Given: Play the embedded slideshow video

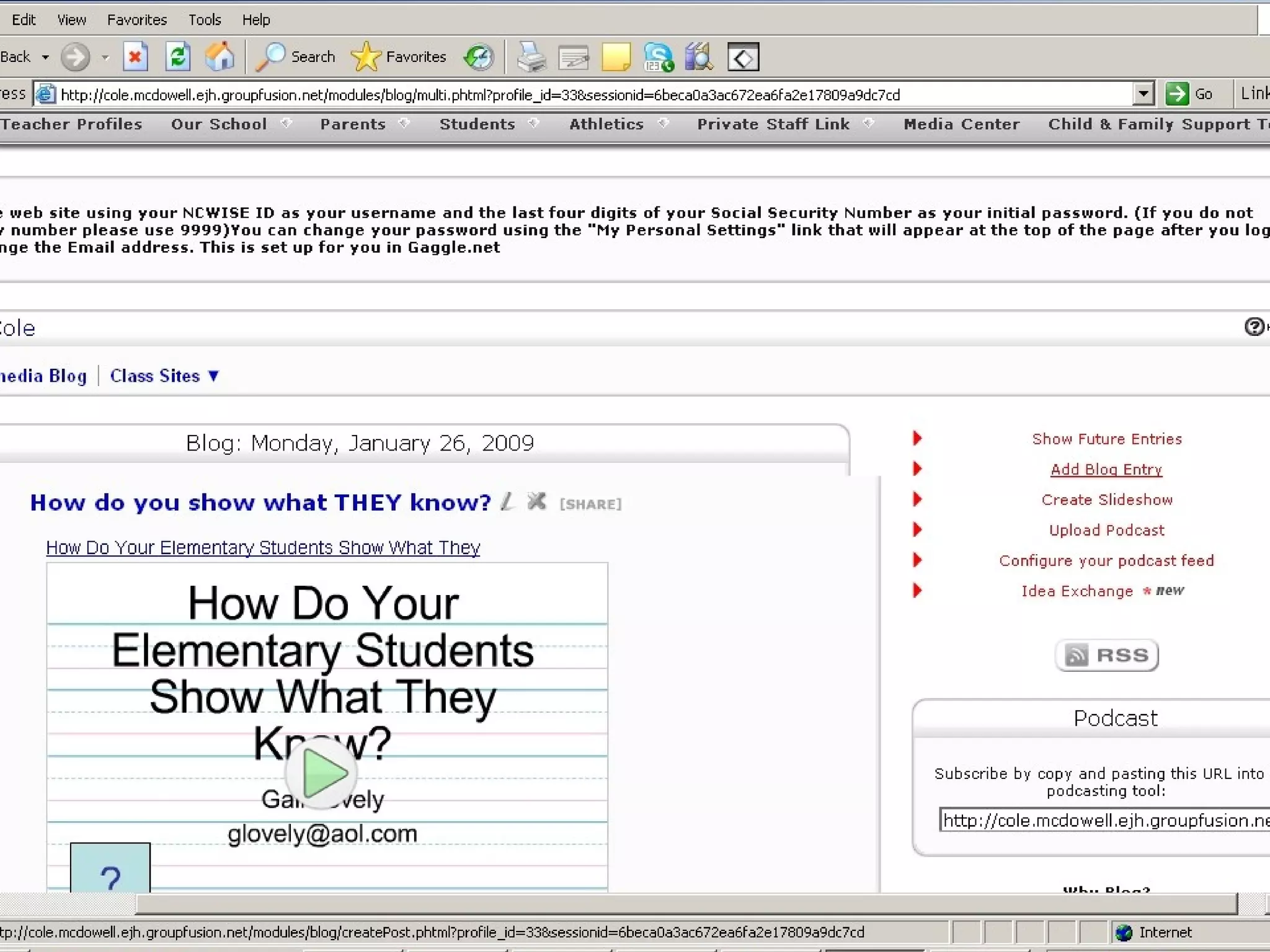Looking at the screenshot, I should point(321,773).
